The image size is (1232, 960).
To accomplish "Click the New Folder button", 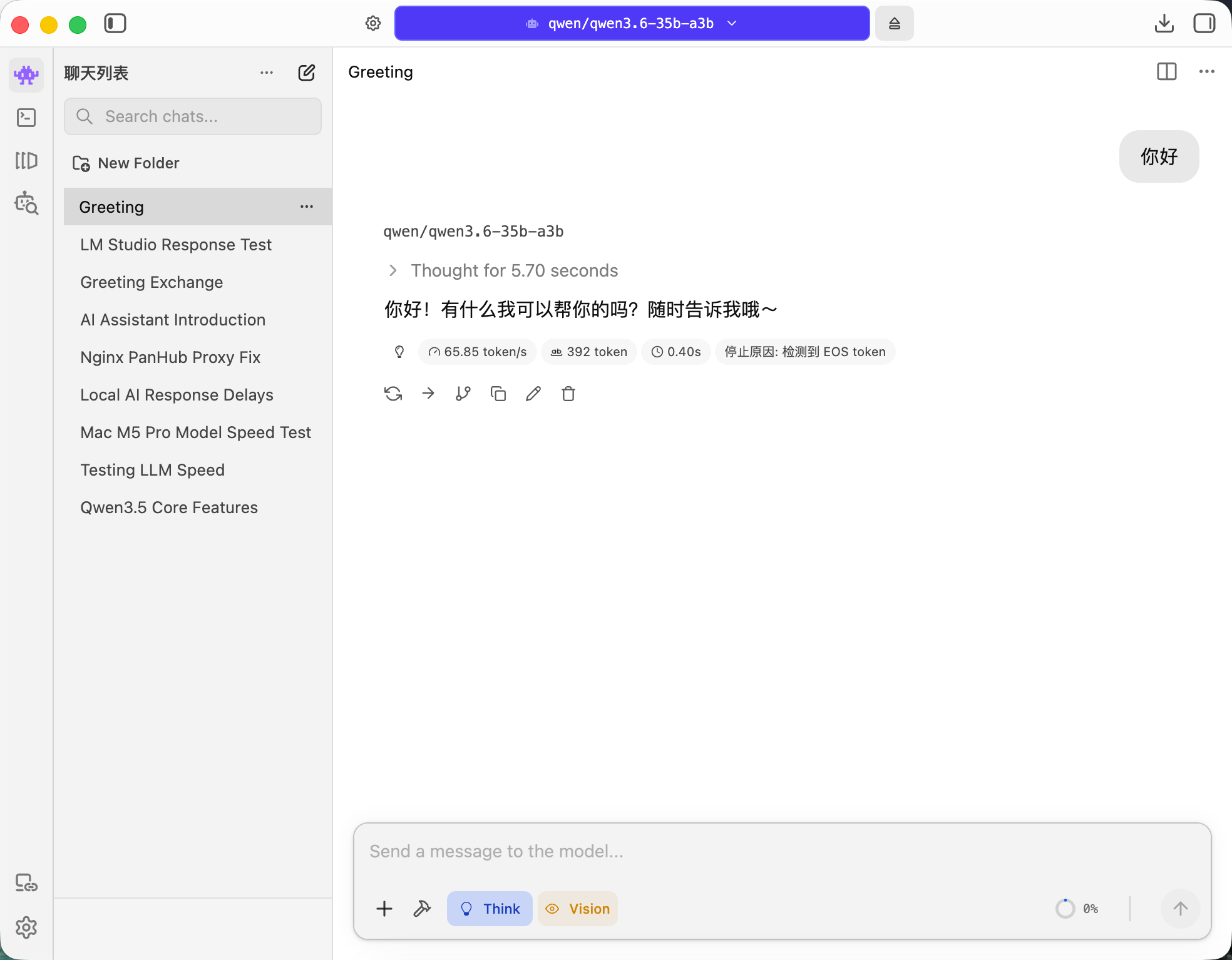I will point(126,163).
